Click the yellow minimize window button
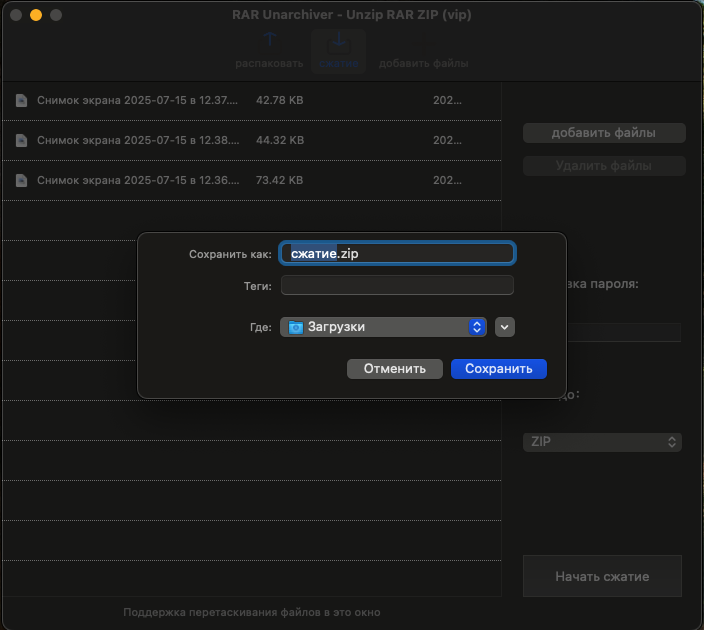 [x=36, y=16]
